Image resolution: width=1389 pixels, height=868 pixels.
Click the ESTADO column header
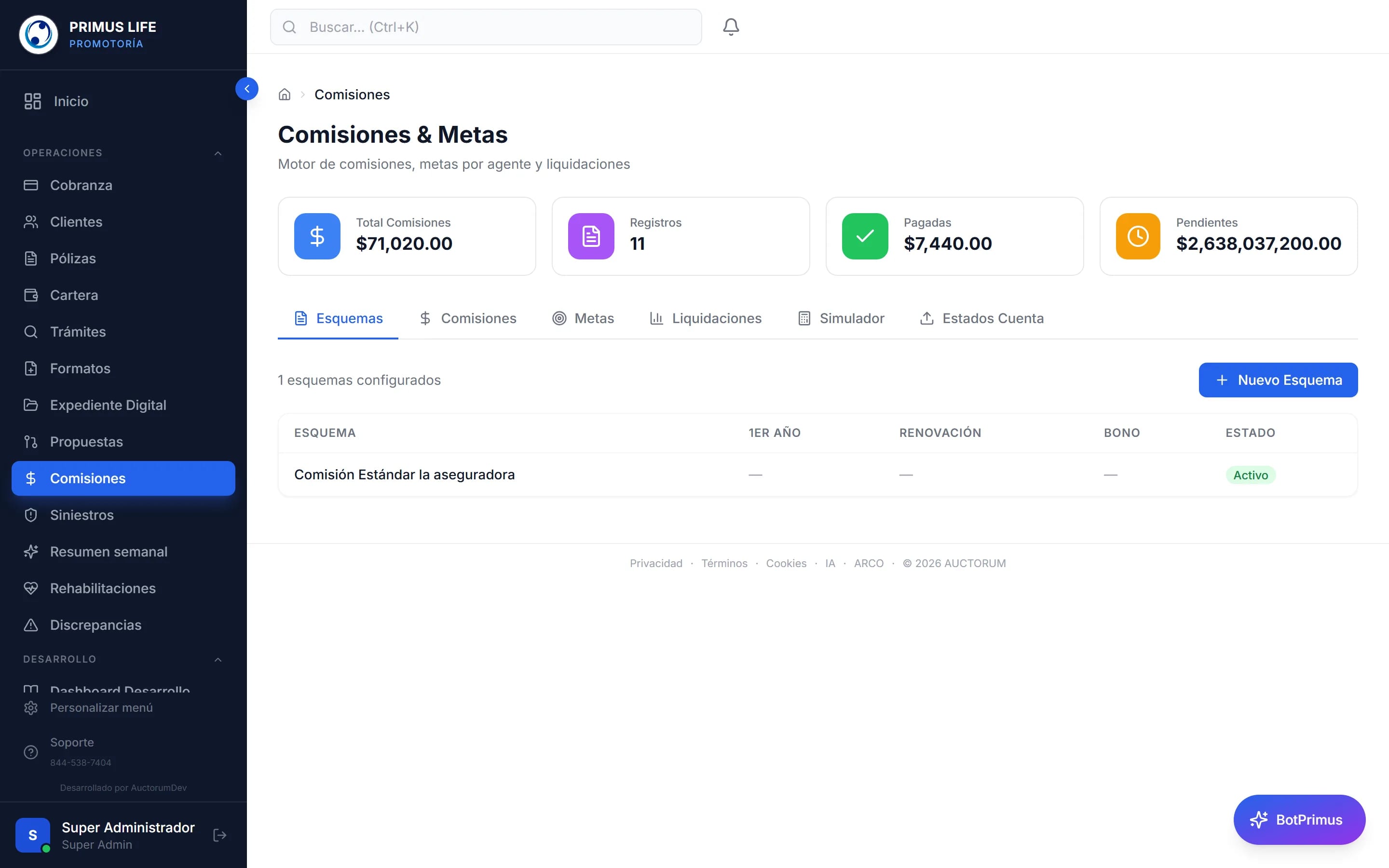[1250, 433]
